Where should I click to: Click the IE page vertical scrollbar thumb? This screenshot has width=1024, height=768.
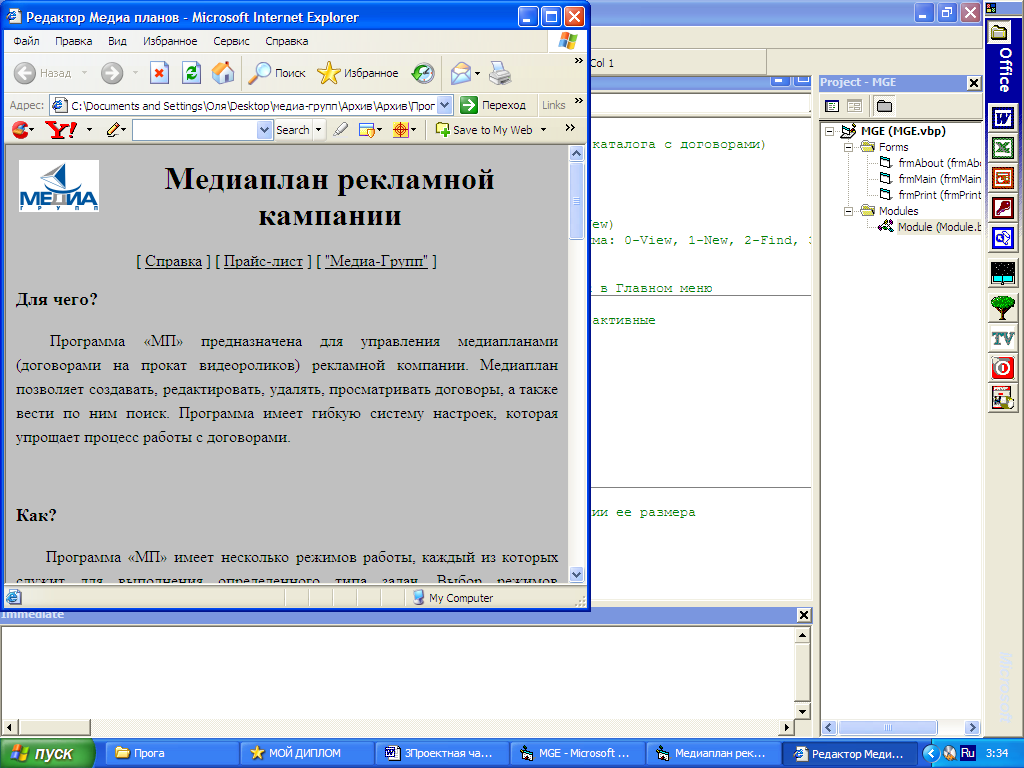tap(576, 201)
